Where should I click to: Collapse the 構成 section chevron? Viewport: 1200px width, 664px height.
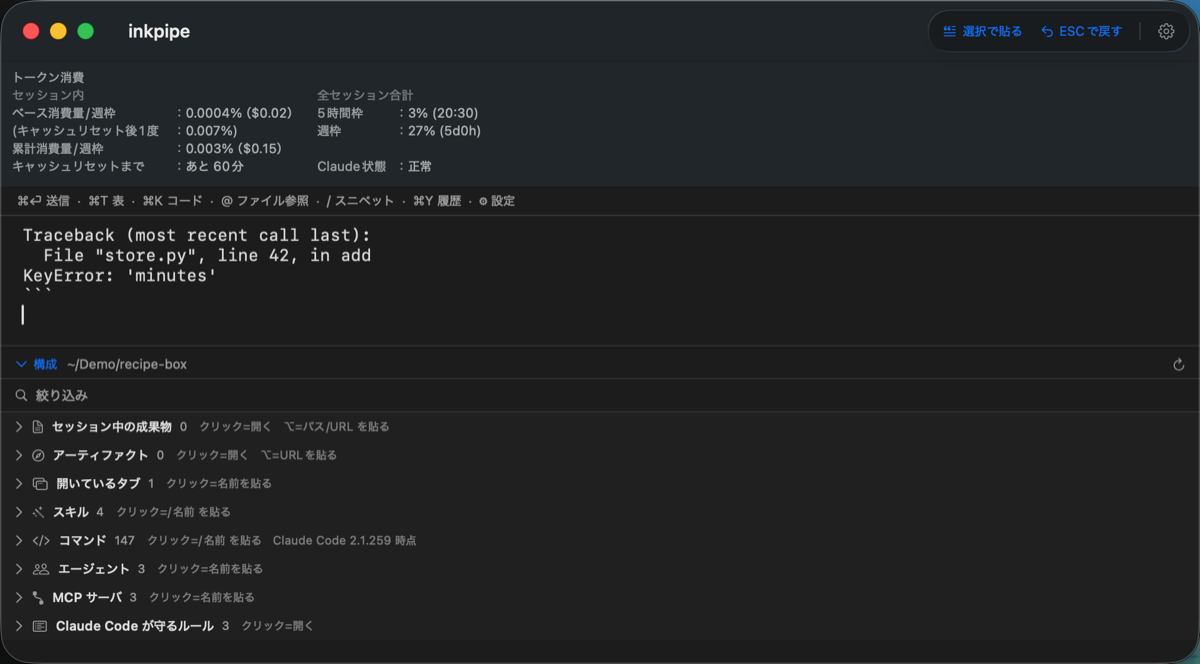tap(21, 364)
